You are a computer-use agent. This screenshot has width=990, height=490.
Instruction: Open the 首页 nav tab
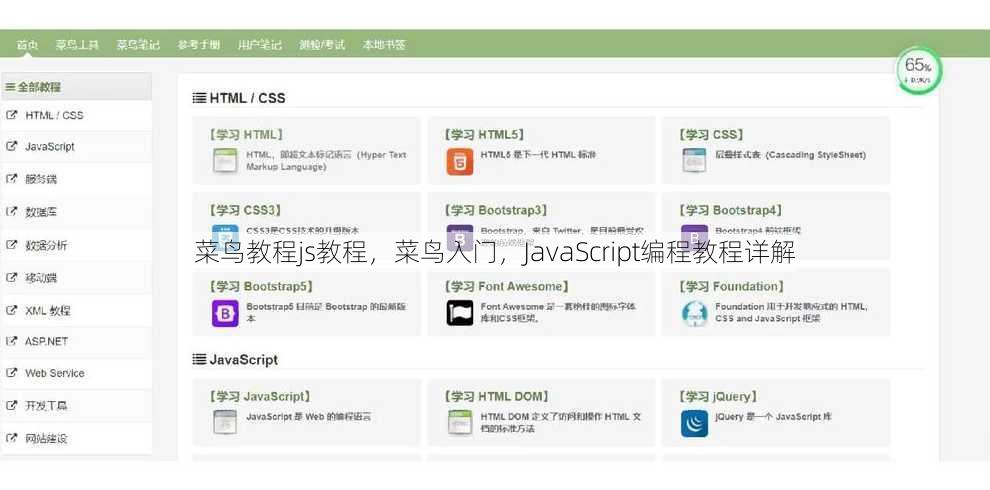coord(27,45)
